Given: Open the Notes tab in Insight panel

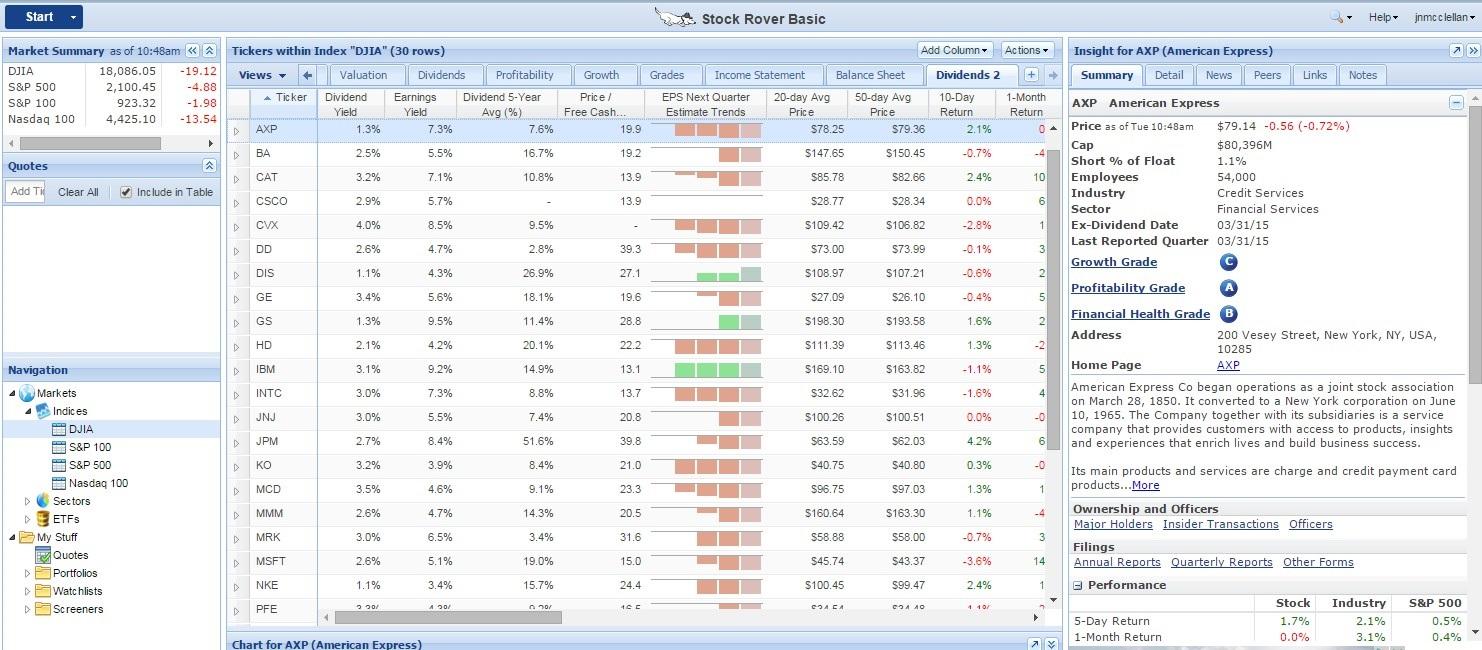Looking at the screenshot, I should point(1363,75).
